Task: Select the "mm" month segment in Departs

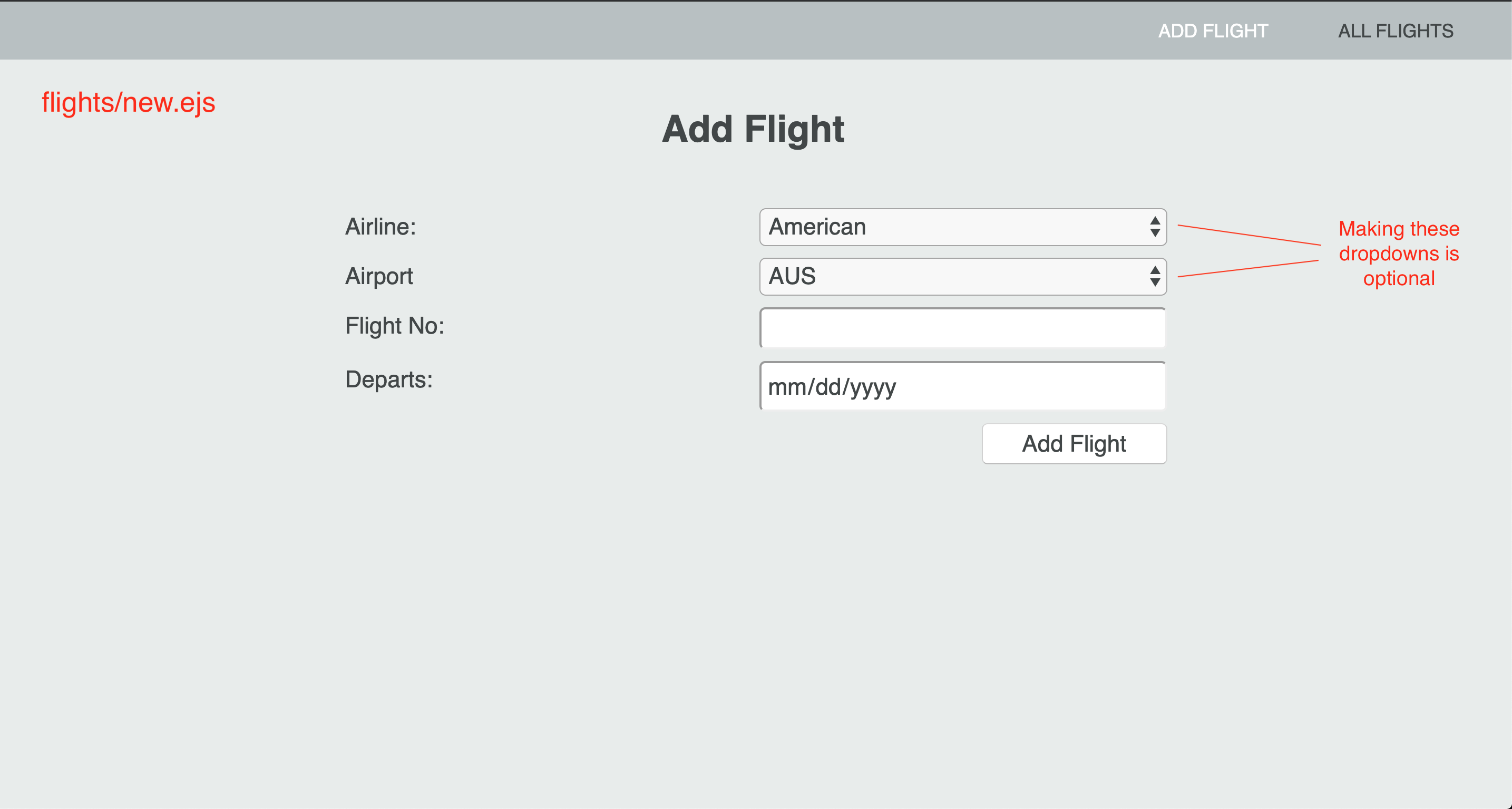Action: (785, 387)
